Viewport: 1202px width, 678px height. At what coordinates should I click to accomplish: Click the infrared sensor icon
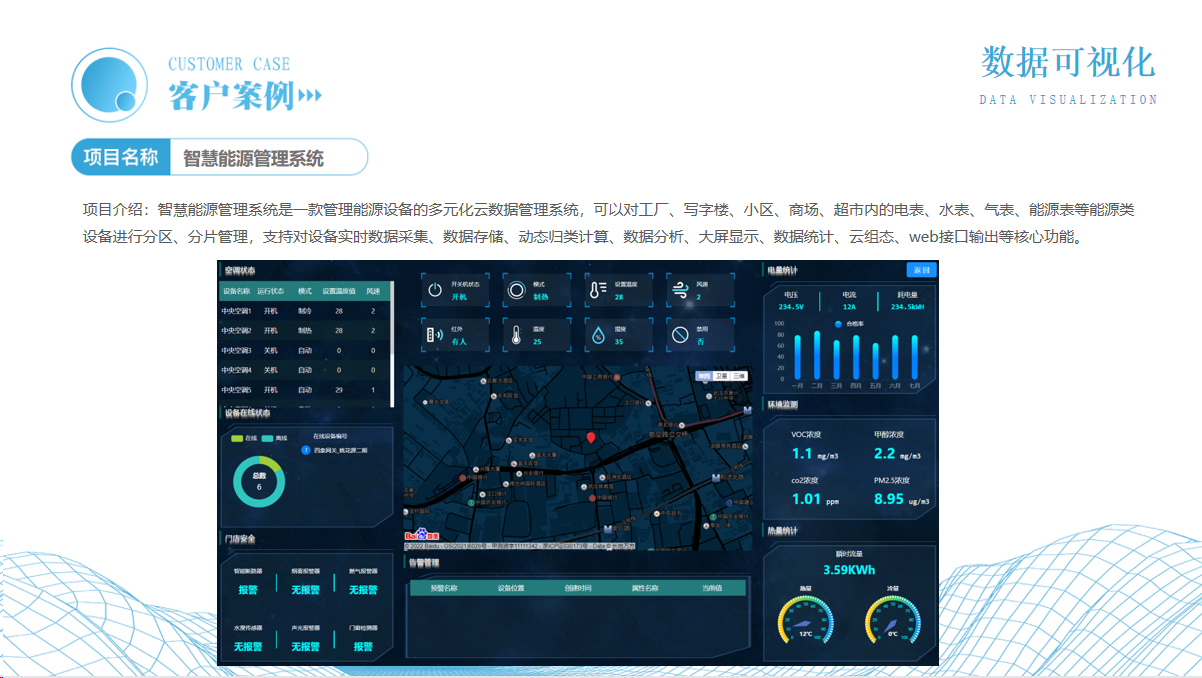click(435, 335)
